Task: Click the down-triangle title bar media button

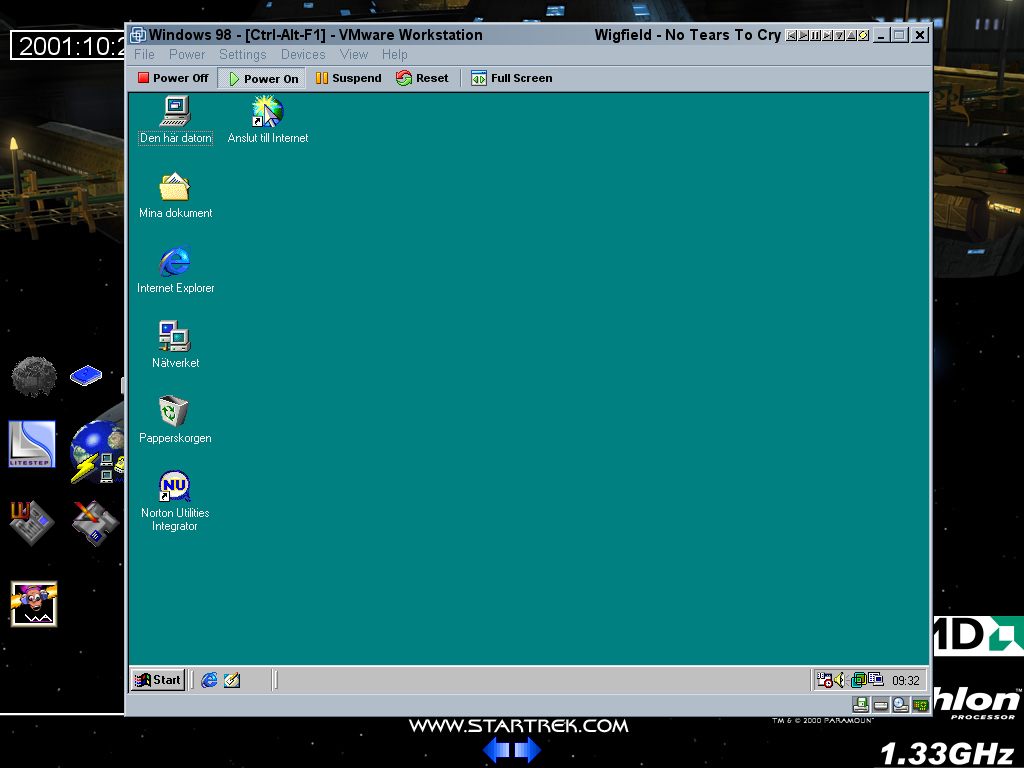Action: coord(839,35)
